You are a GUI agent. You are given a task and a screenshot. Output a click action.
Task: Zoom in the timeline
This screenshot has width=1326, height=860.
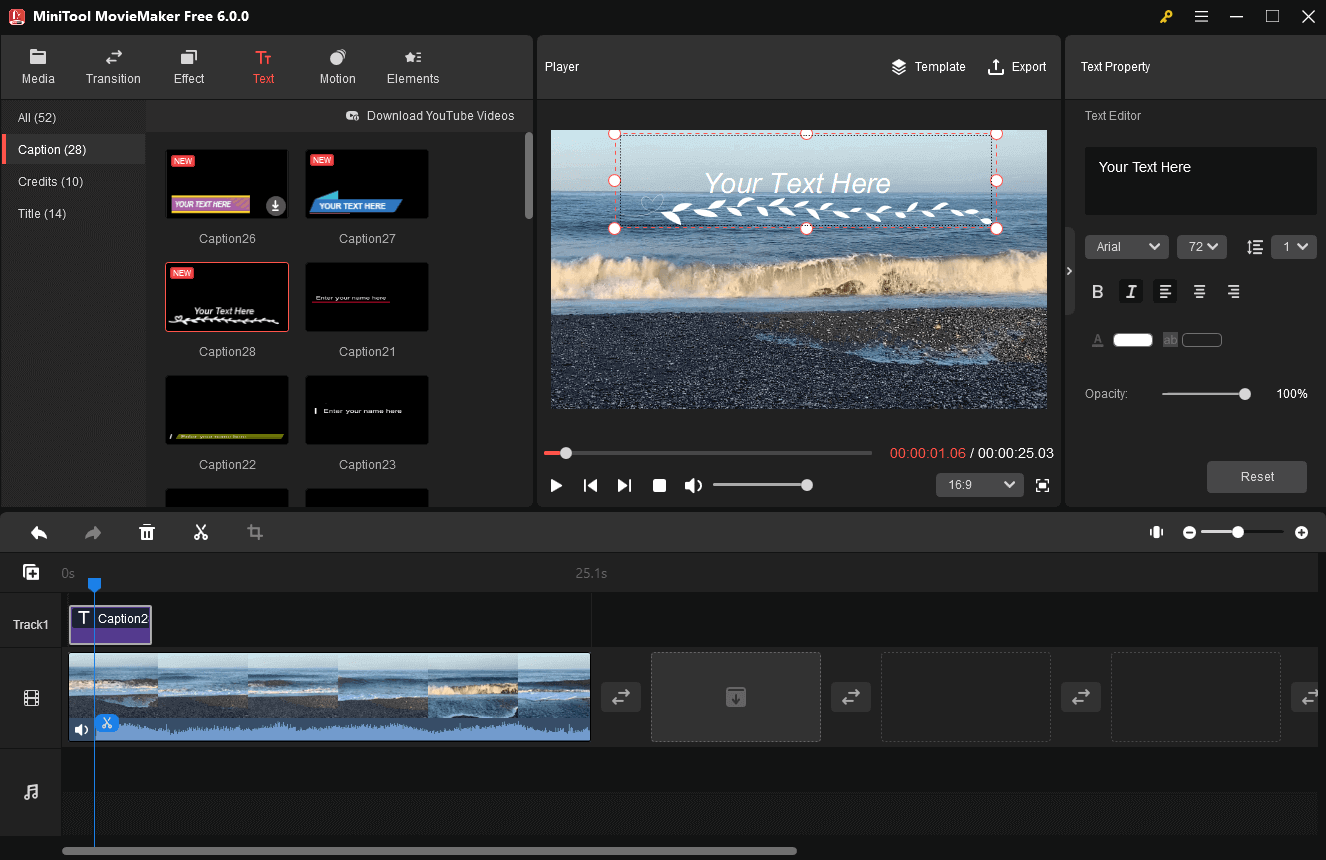point(1301,533)
